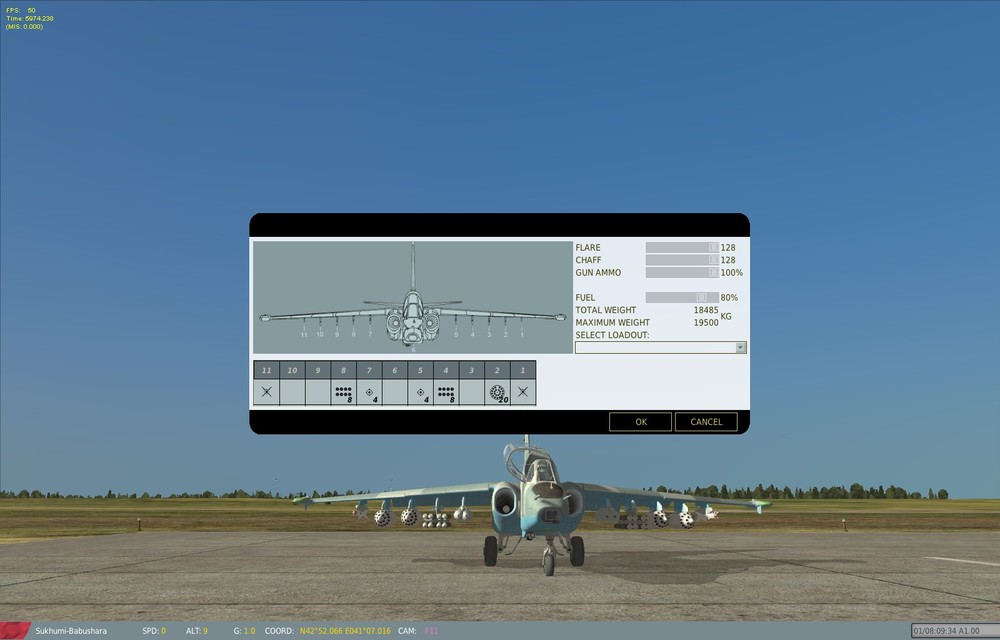The image size is (1000, 640).
Task: Click the Flare count value 128
Action: click(728, 247)
